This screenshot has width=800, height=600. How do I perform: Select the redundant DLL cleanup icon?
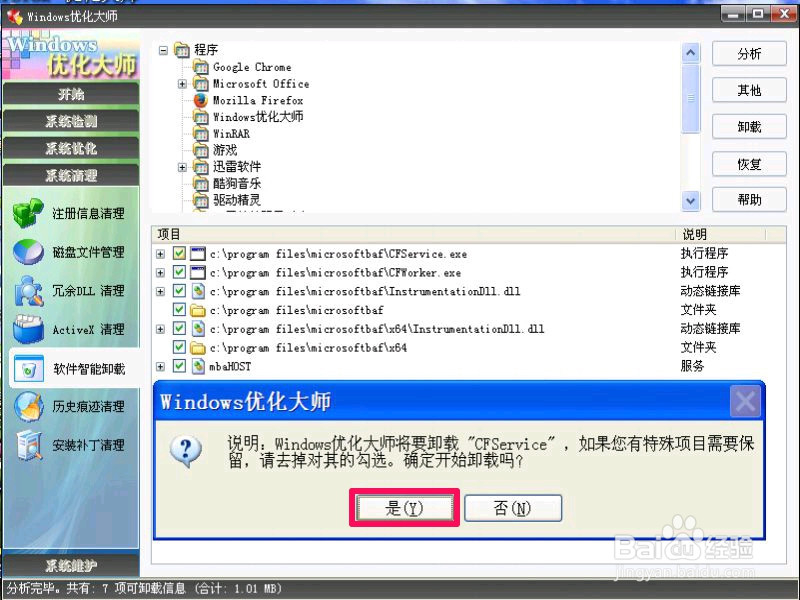[28, 291]
